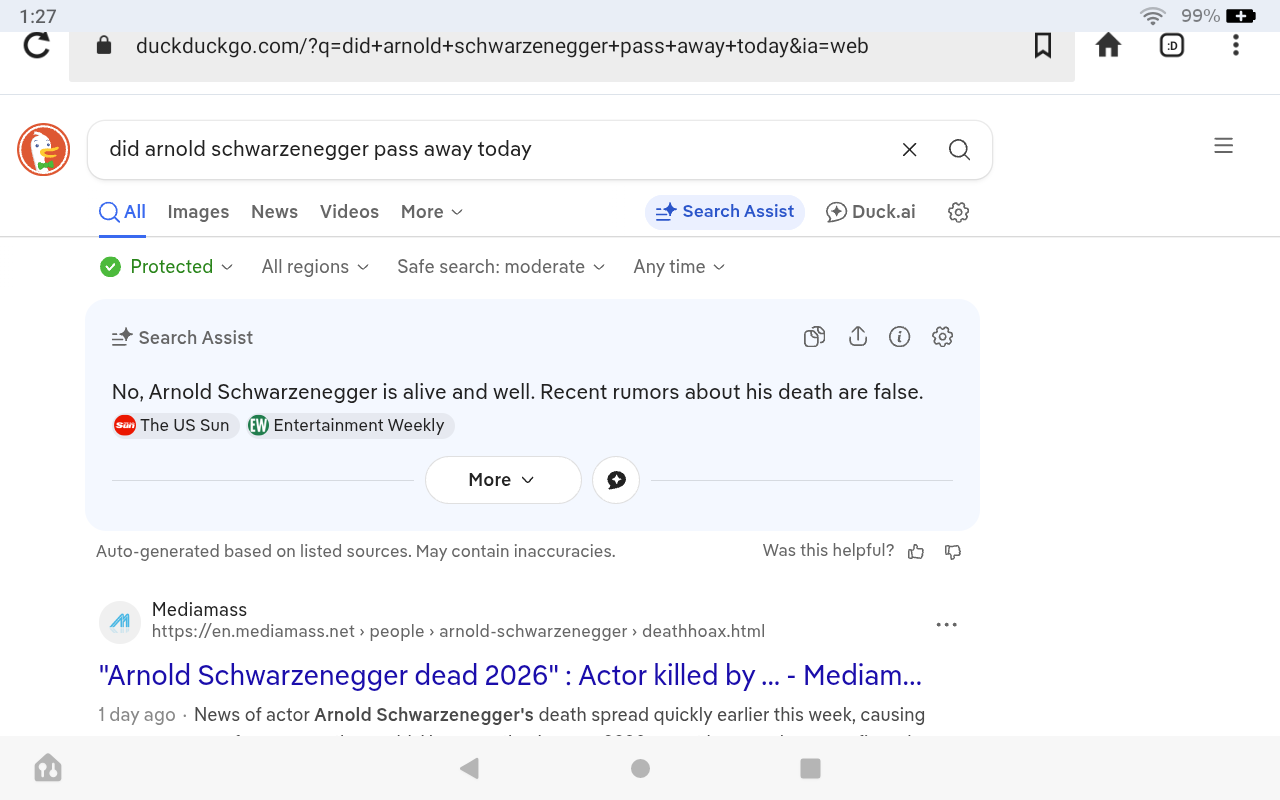The image size is (1280, 800).
Task: Mark the answer as helpful with thumbs up
Action: 916,552
